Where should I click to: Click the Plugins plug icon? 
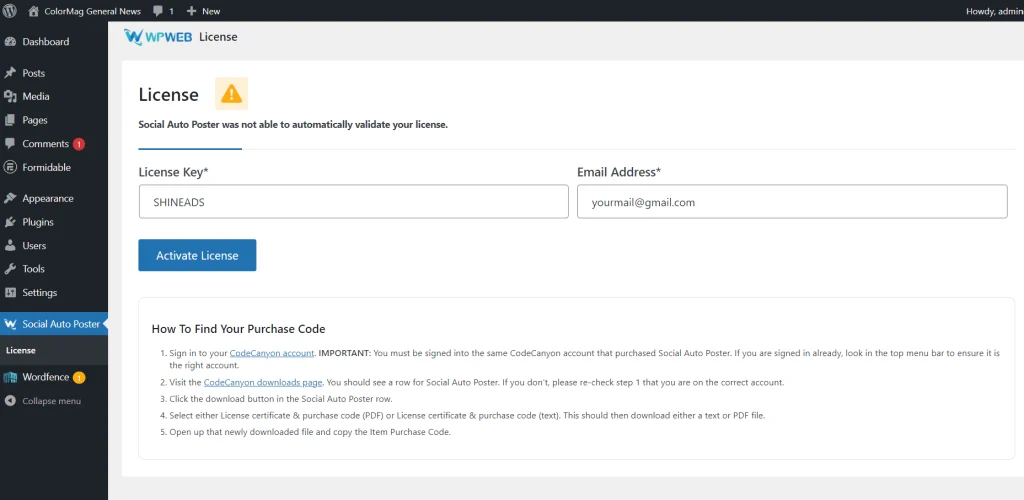click(10, 222)
